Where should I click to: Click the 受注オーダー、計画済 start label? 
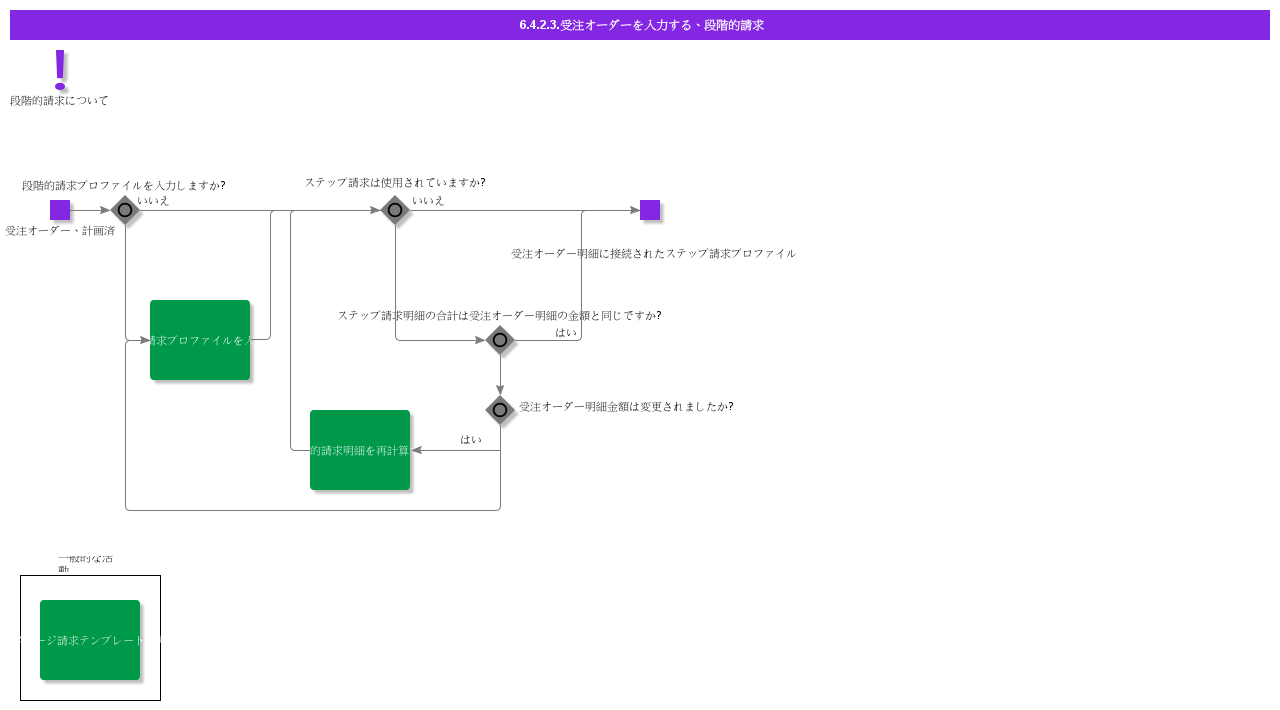point(60,231)
